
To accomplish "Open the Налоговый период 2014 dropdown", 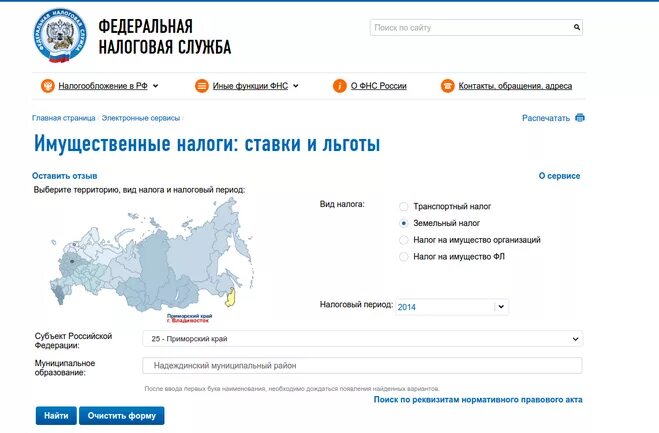I will 452,307.
